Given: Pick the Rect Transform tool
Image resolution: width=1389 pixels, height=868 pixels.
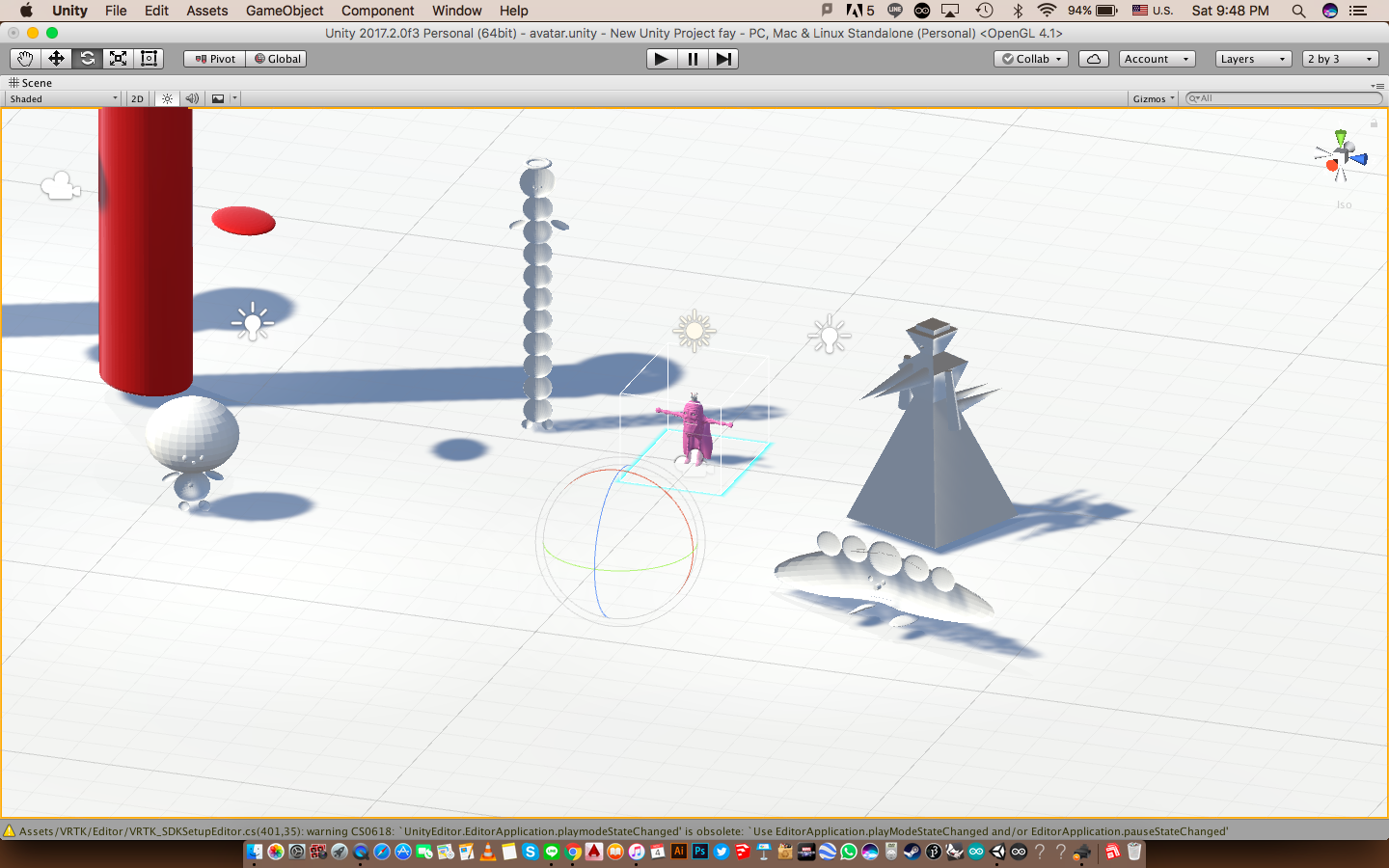Looking at the screenshot, I should click(149, 59).
